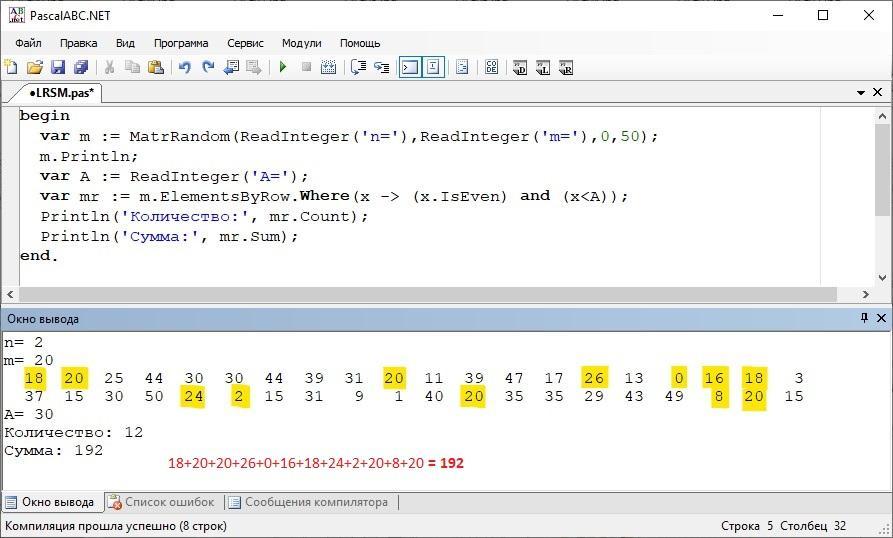Toggle the input panel toolbar button

pyautogui.click(x=433, y=67)
